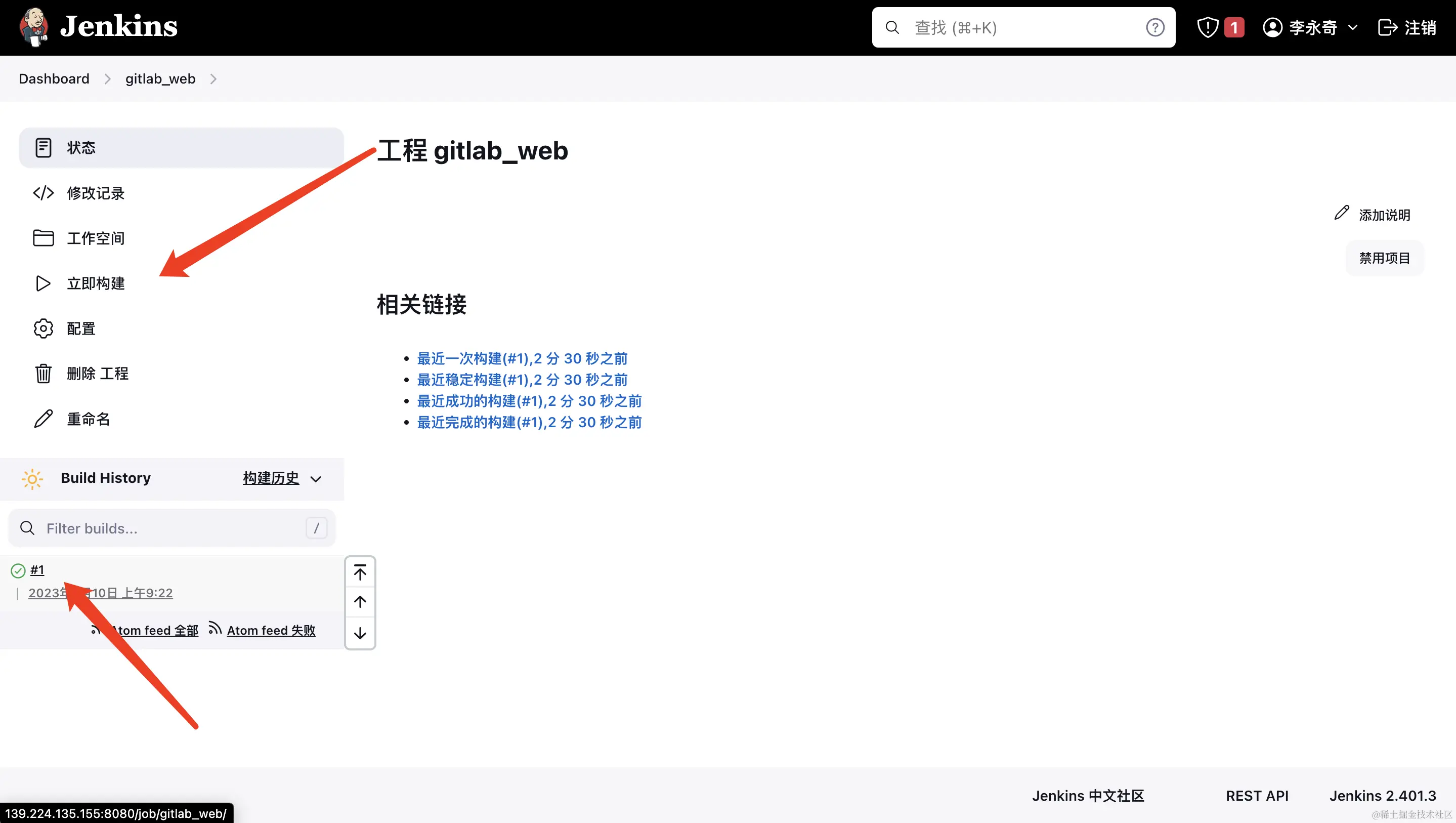Open 配置 via the gear icon
Image resolution: width=1456 pixels, height=823 pixels.
point(43,328)
